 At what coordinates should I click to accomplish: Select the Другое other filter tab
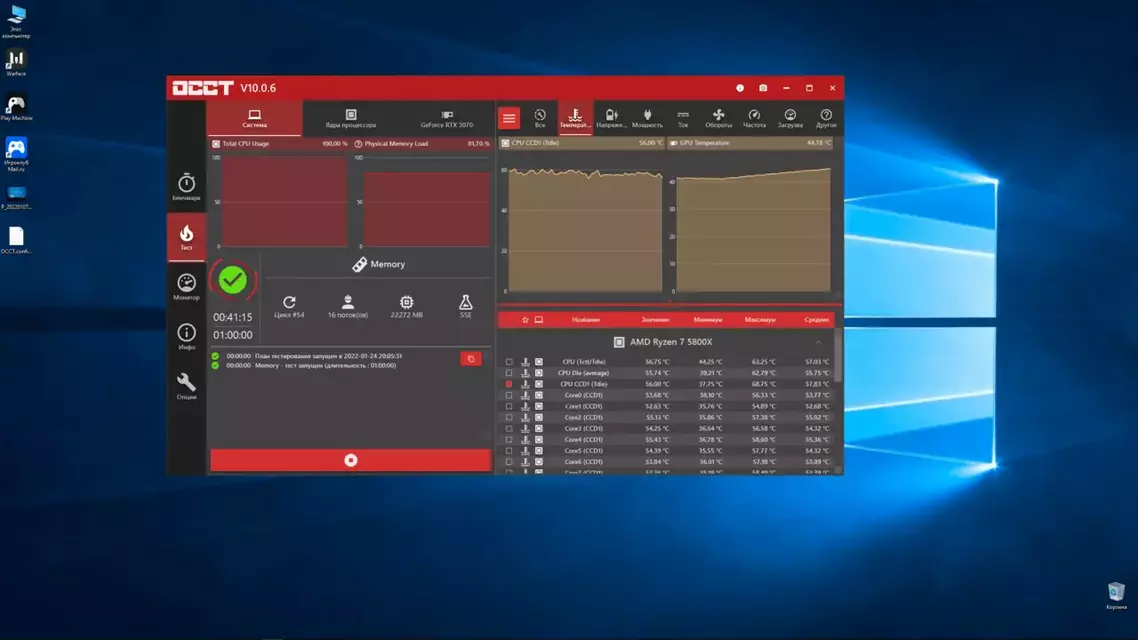pos(826,118)
